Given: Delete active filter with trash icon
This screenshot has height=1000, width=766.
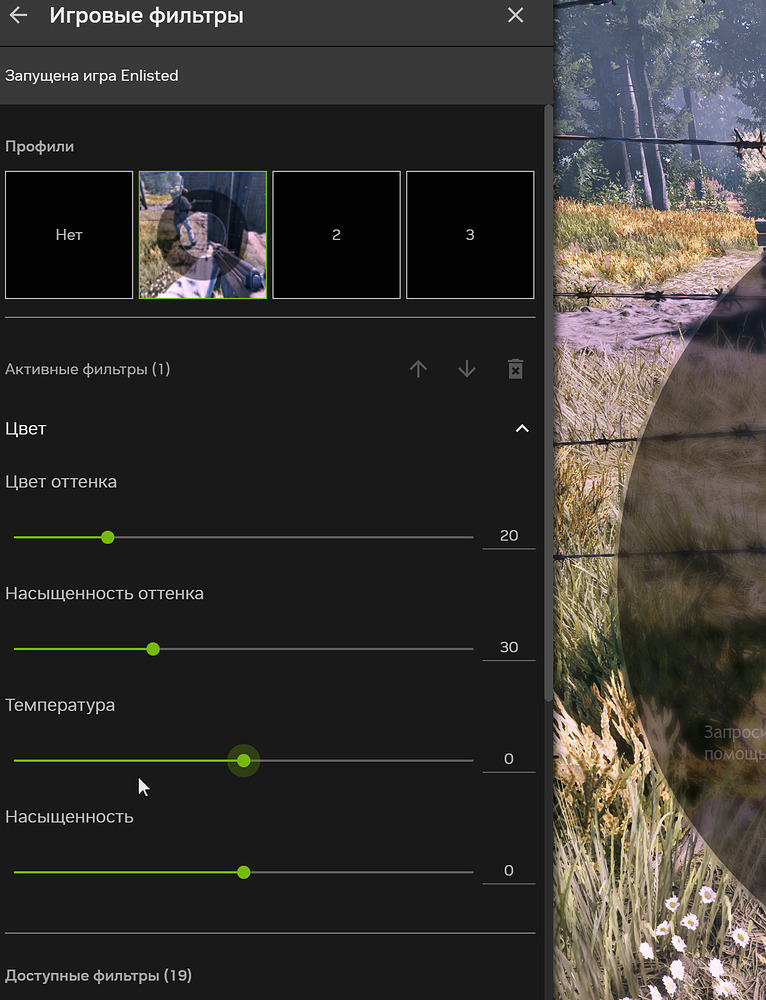Looking at the screenshot, I should point(515,369).
